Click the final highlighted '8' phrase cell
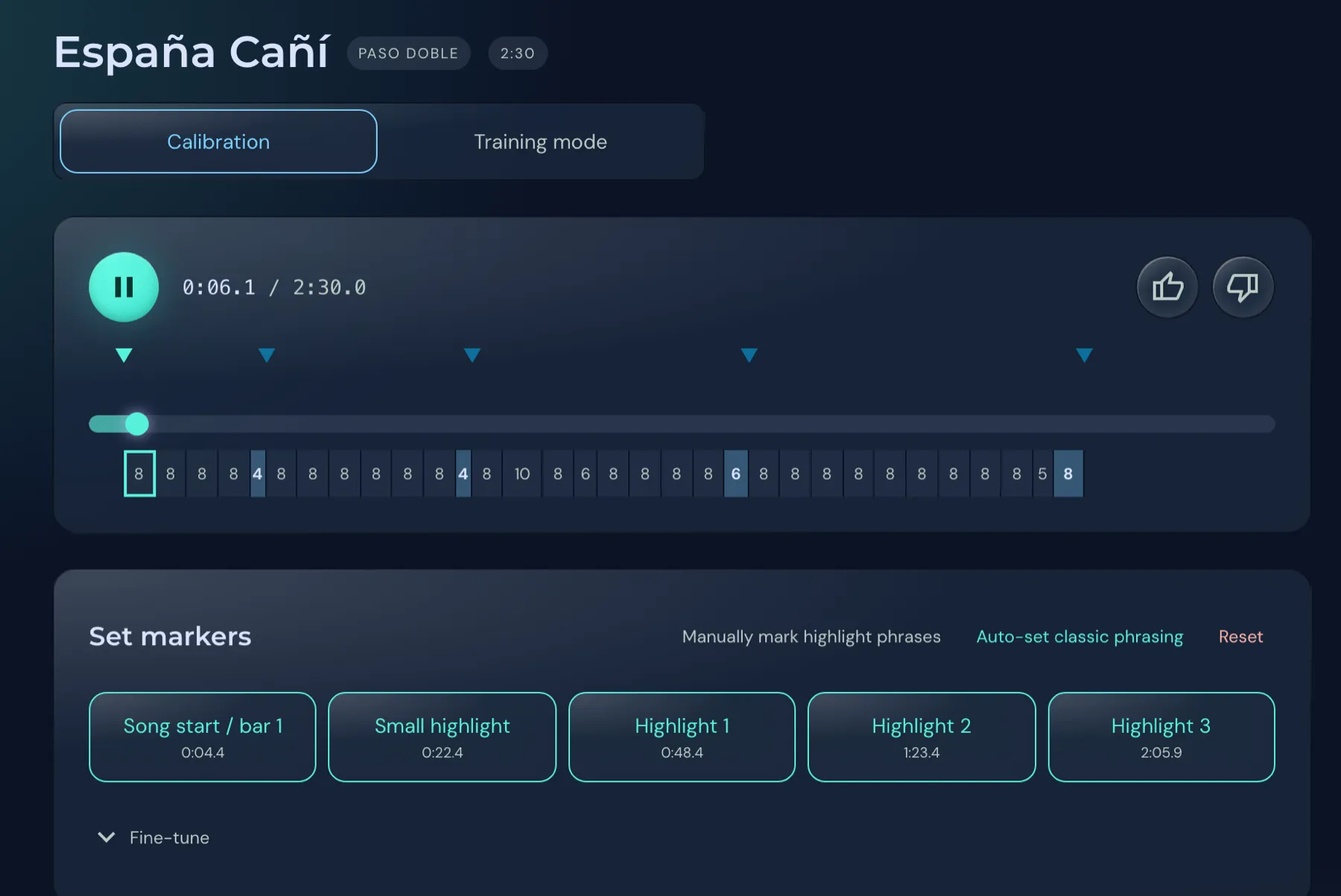Image resolution: width=1341 pixels, height=896 pixels. [x=1068, y=474]
